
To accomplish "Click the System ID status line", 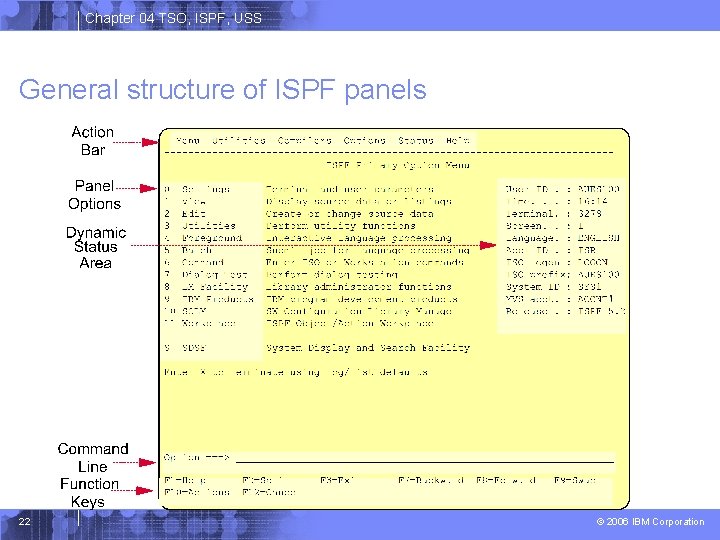I will pyautogui.click(x=553, y=287).
